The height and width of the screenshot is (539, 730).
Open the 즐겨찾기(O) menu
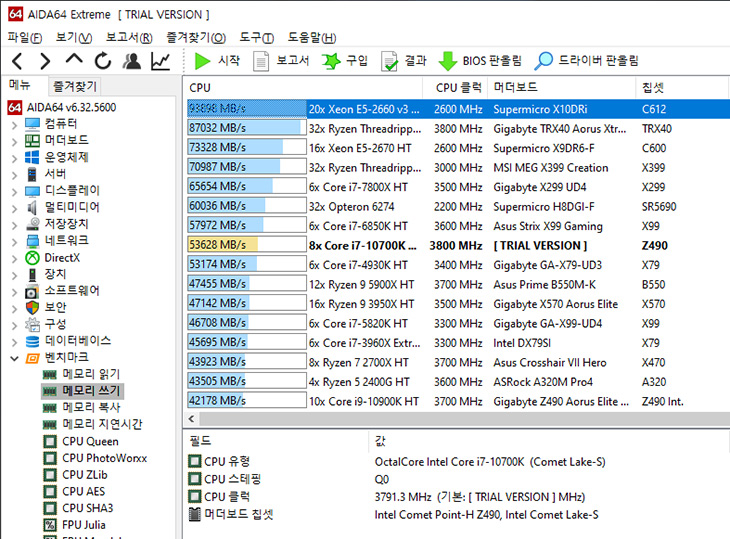pyautogui.click(x=196, y=37)
